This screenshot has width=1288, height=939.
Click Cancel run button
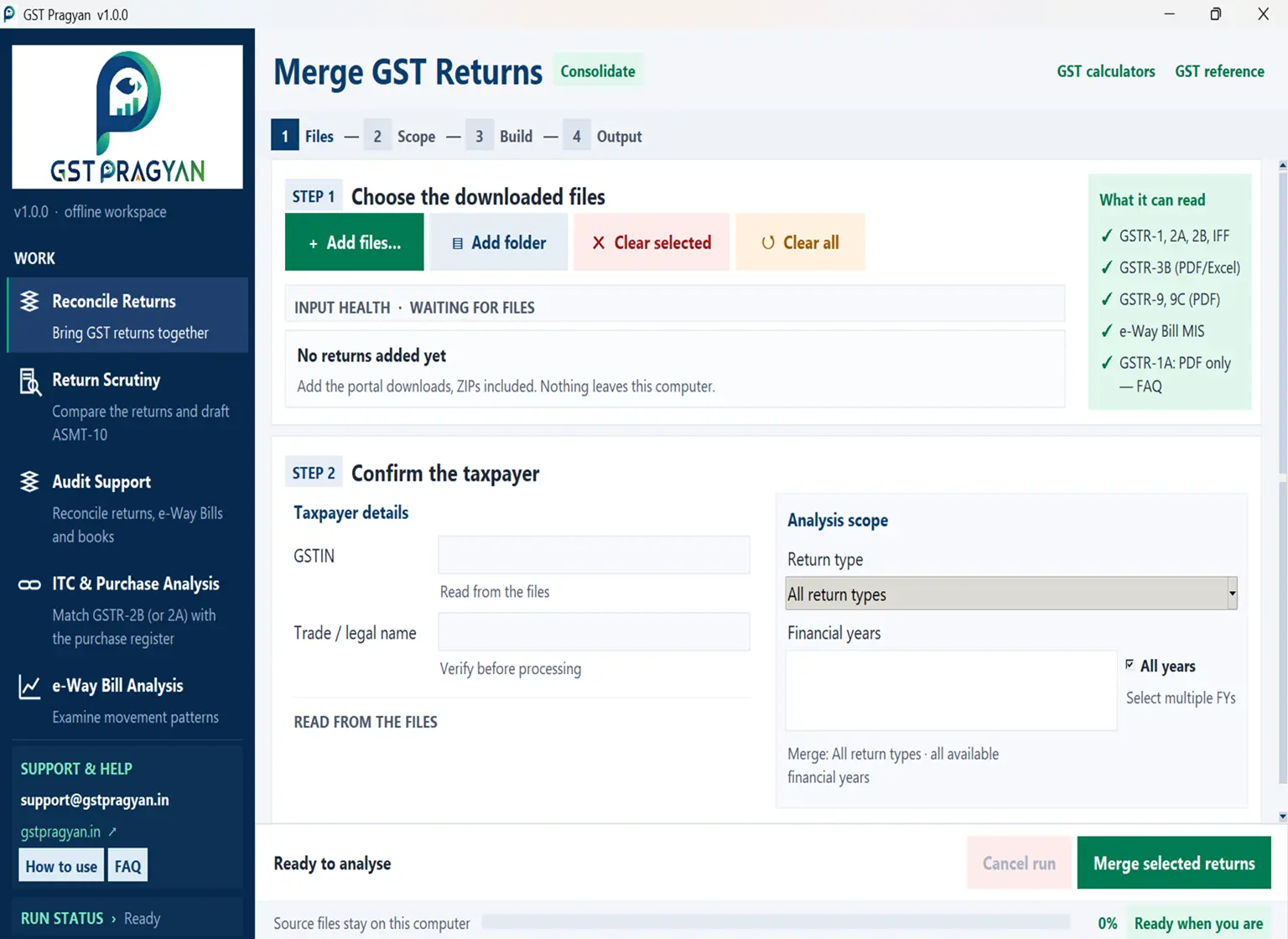[1019, 863]
